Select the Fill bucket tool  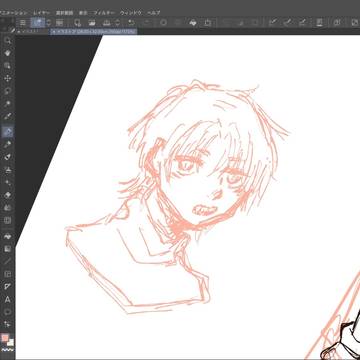click(x=8, y=236)
